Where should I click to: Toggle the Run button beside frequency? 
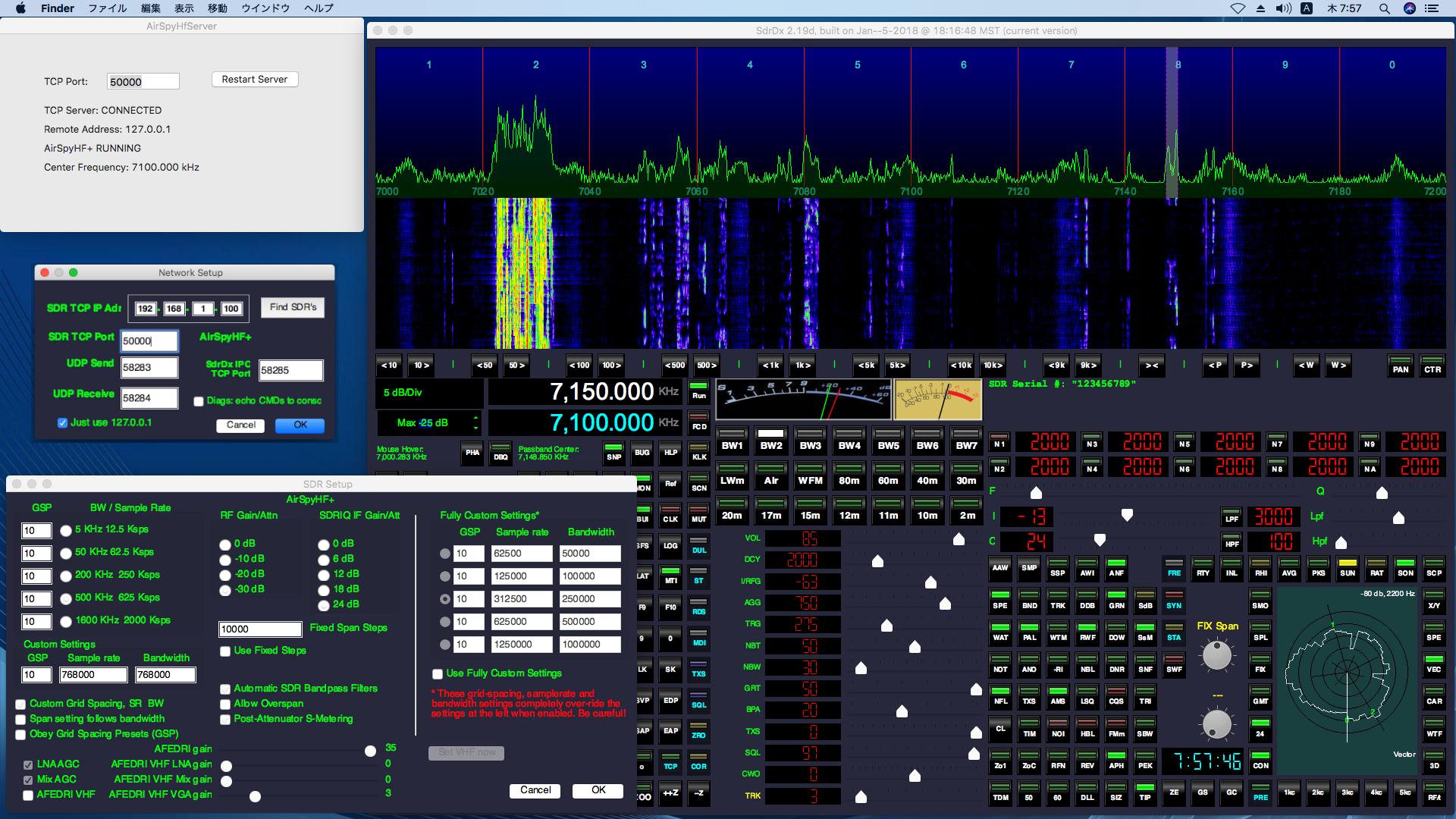pos(698,392)
